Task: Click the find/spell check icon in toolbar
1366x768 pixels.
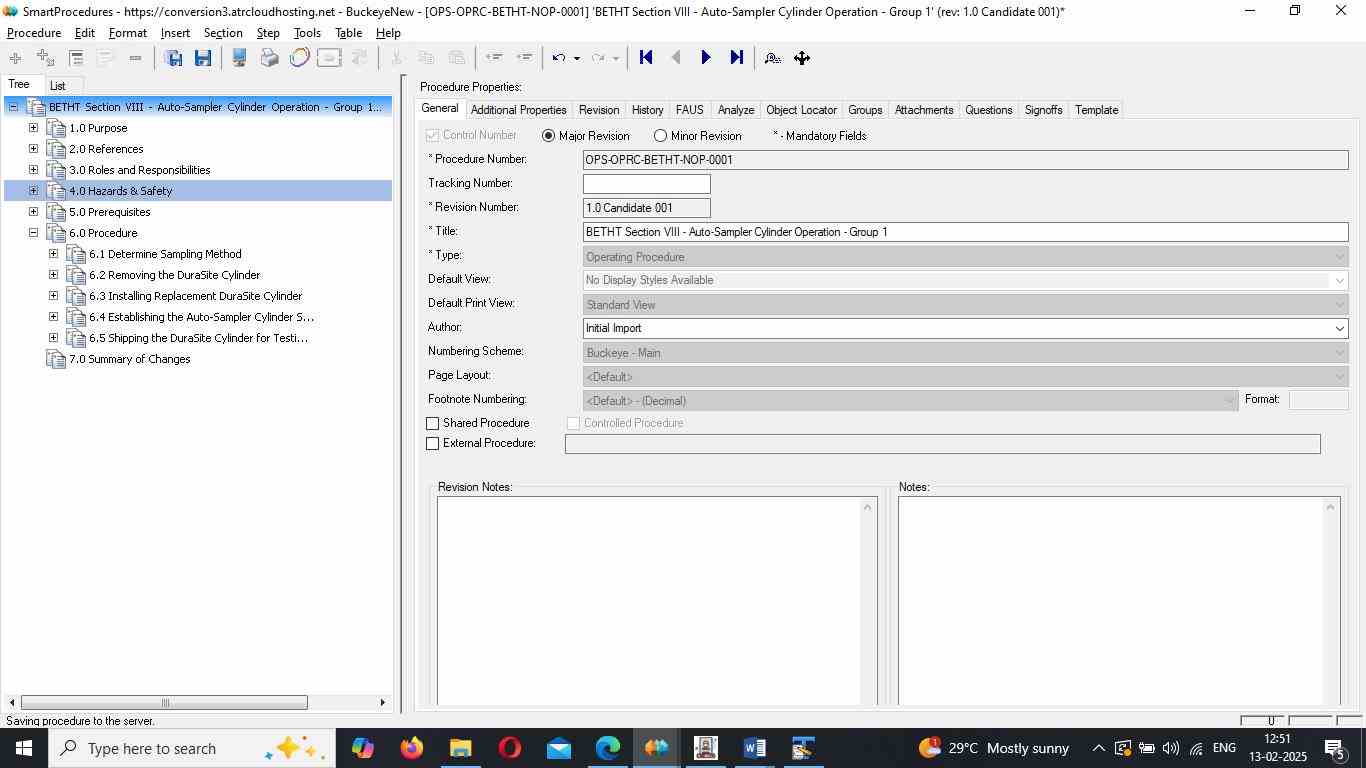Action: tap(772, 58)
